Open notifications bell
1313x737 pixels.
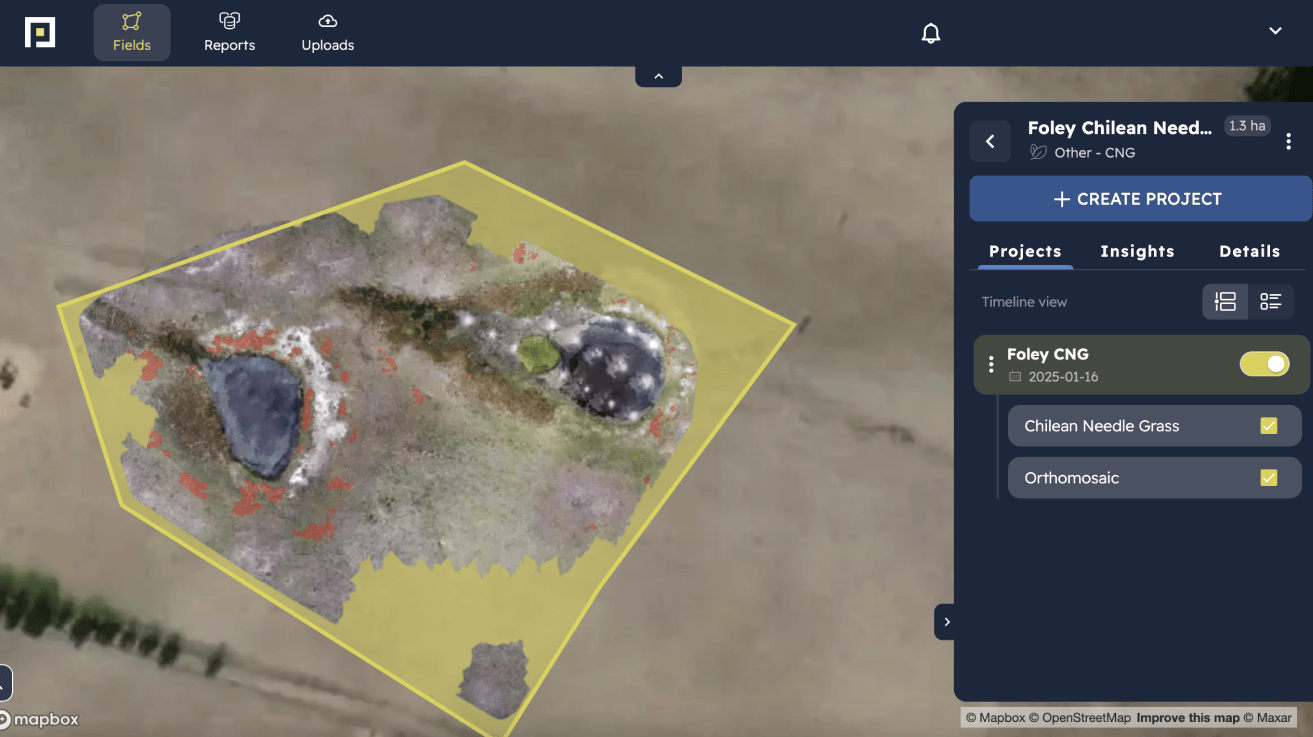click(x=931, y=33)
